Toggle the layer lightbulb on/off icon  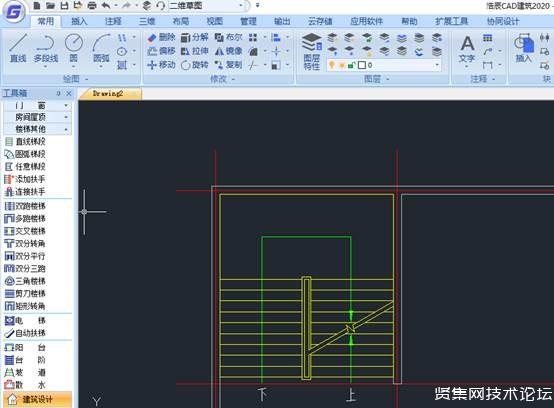(x=331, y=65)
